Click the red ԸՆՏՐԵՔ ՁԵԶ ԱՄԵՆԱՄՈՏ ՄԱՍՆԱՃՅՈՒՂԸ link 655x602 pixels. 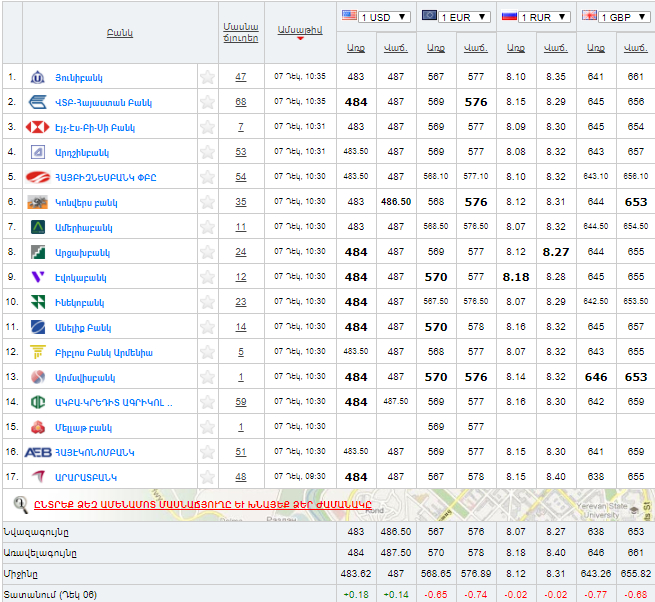[203, 504]
